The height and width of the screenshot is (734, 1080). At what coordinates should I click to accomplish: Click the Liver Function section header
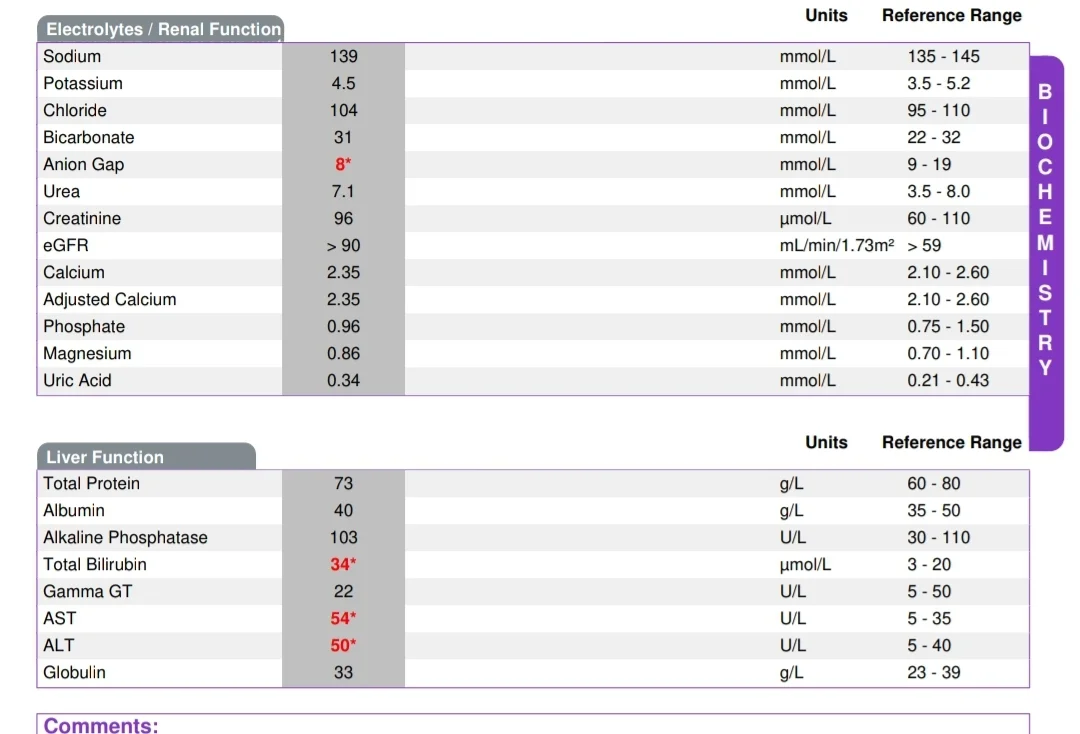coord(146,457)
